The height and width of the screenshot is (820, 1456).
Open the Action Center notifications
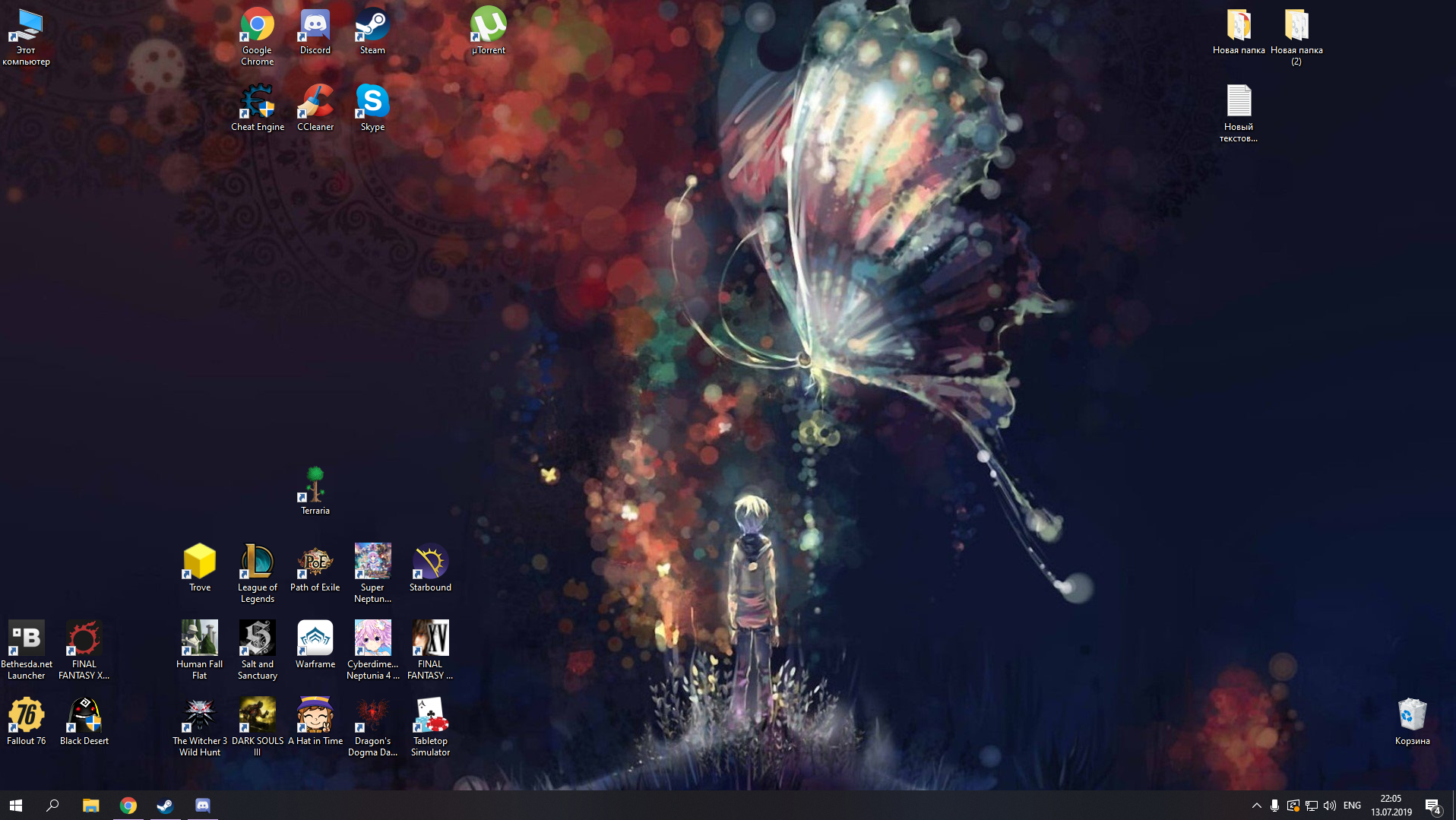(x=1433, y=806)
